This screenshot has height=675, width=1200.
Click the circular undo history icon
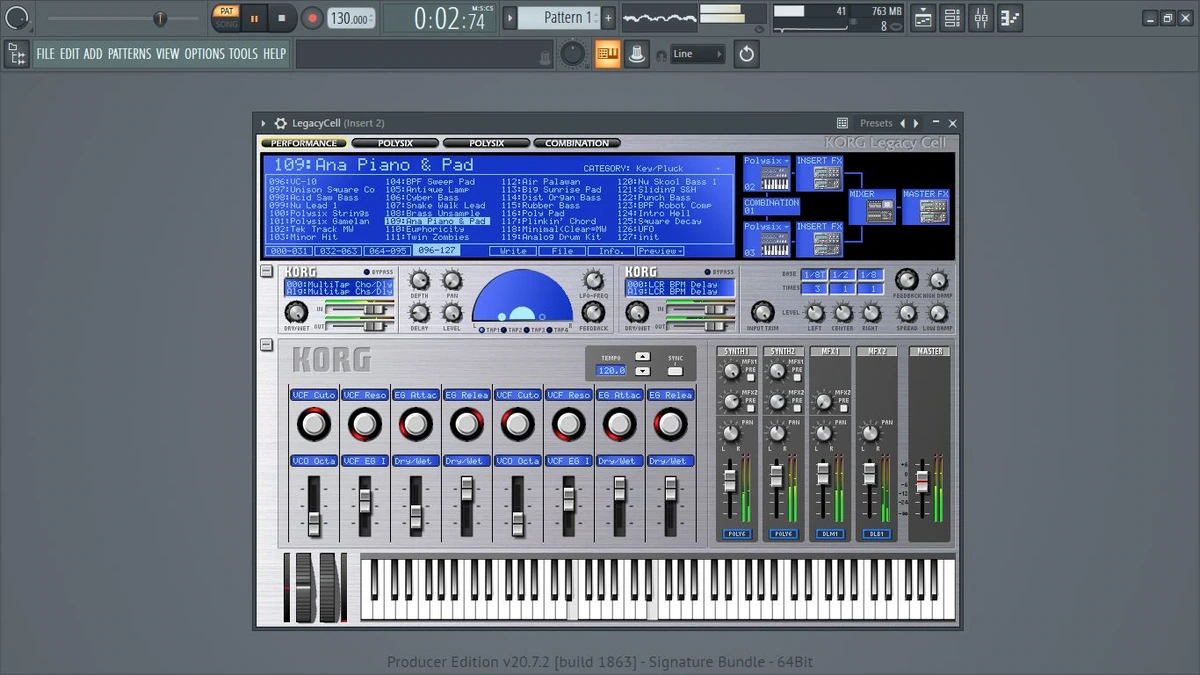pos(746,54)
